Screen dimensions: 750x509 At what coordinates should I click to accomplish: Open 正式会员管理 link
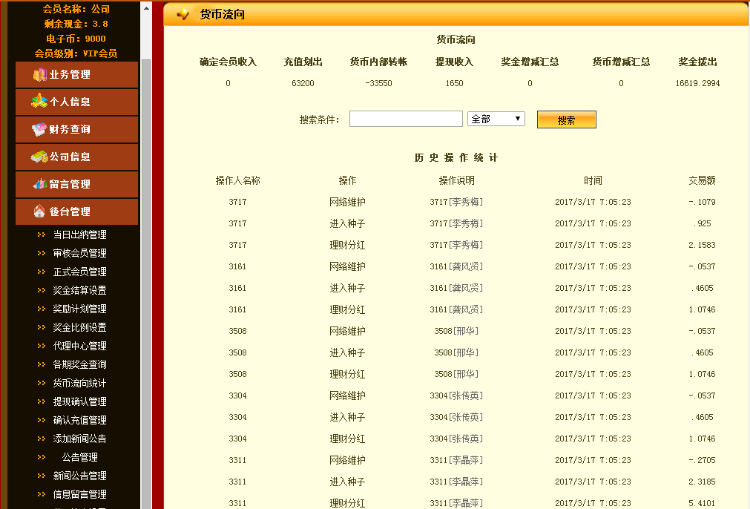(79, 272)
